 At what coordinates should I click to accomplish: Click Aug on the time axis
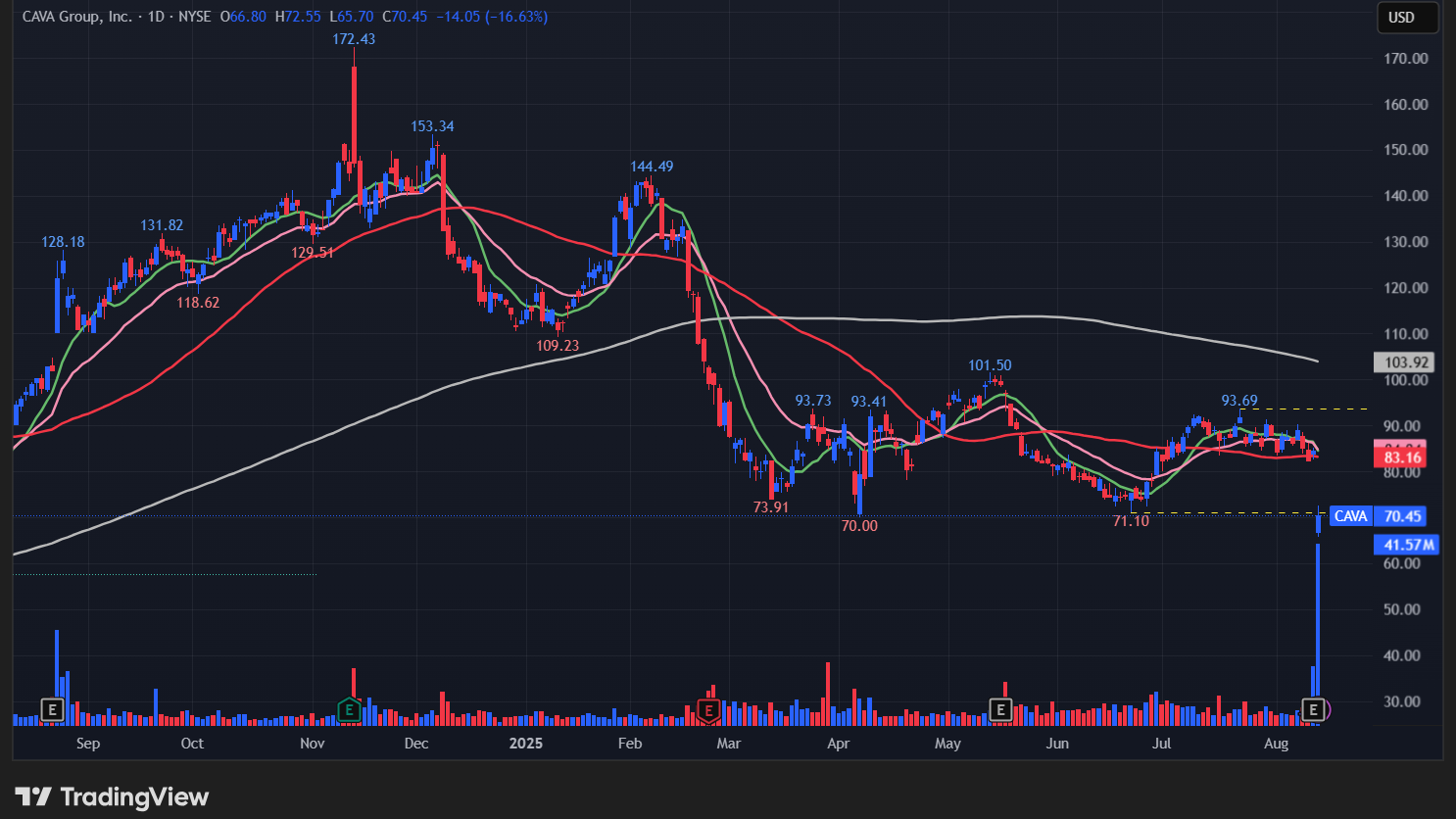1276,744
